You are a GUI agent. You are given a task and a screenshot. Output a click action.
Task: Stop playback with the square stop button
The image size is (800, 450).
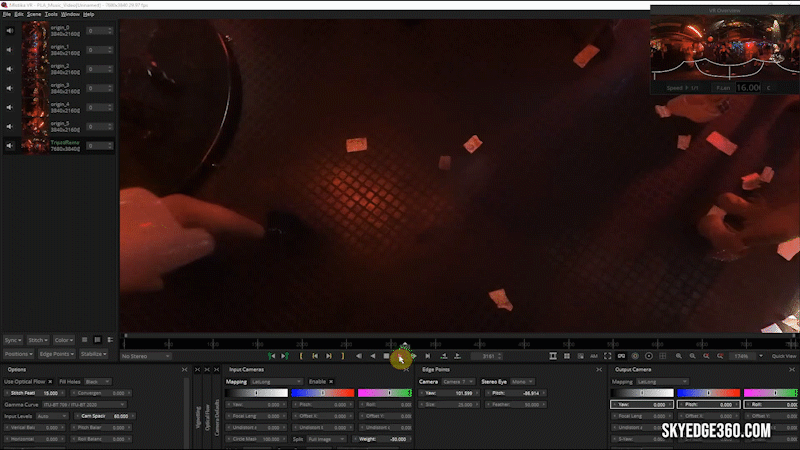387,356
